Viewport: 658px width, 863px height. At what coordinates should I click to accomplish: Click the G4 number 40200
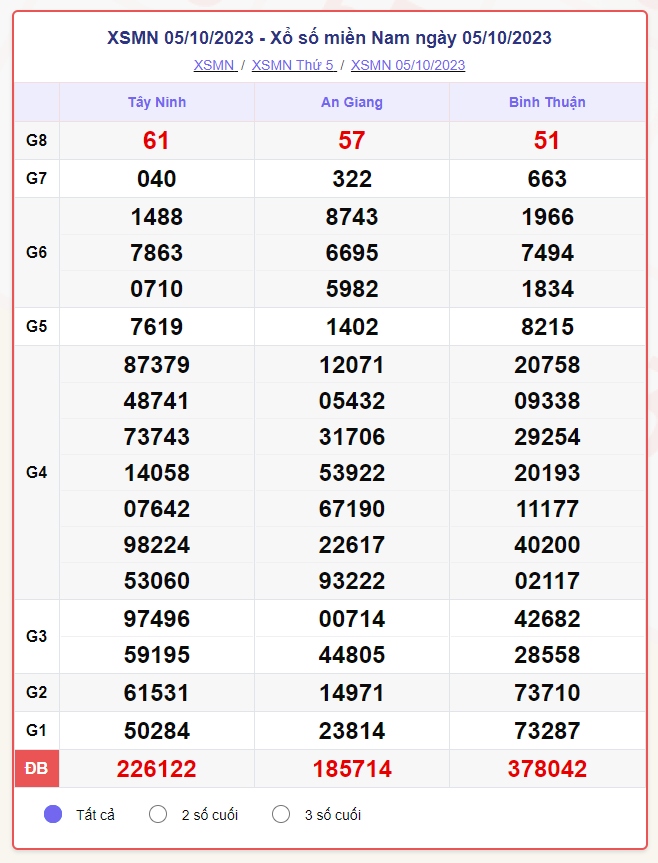(x=547, y=545)
